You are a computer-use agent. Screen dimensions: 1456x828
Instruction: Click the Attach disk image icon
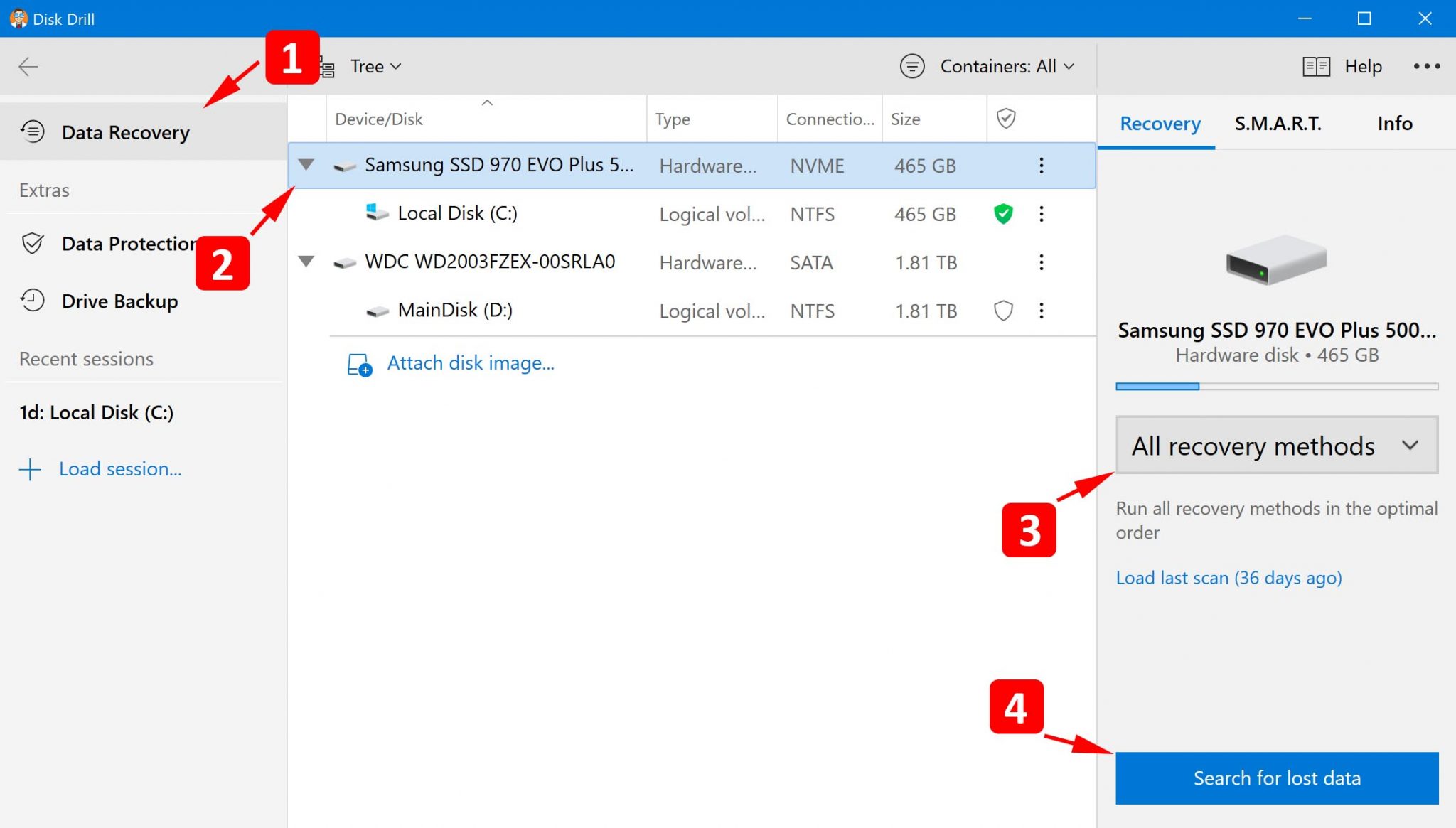[x=358, y=364]
